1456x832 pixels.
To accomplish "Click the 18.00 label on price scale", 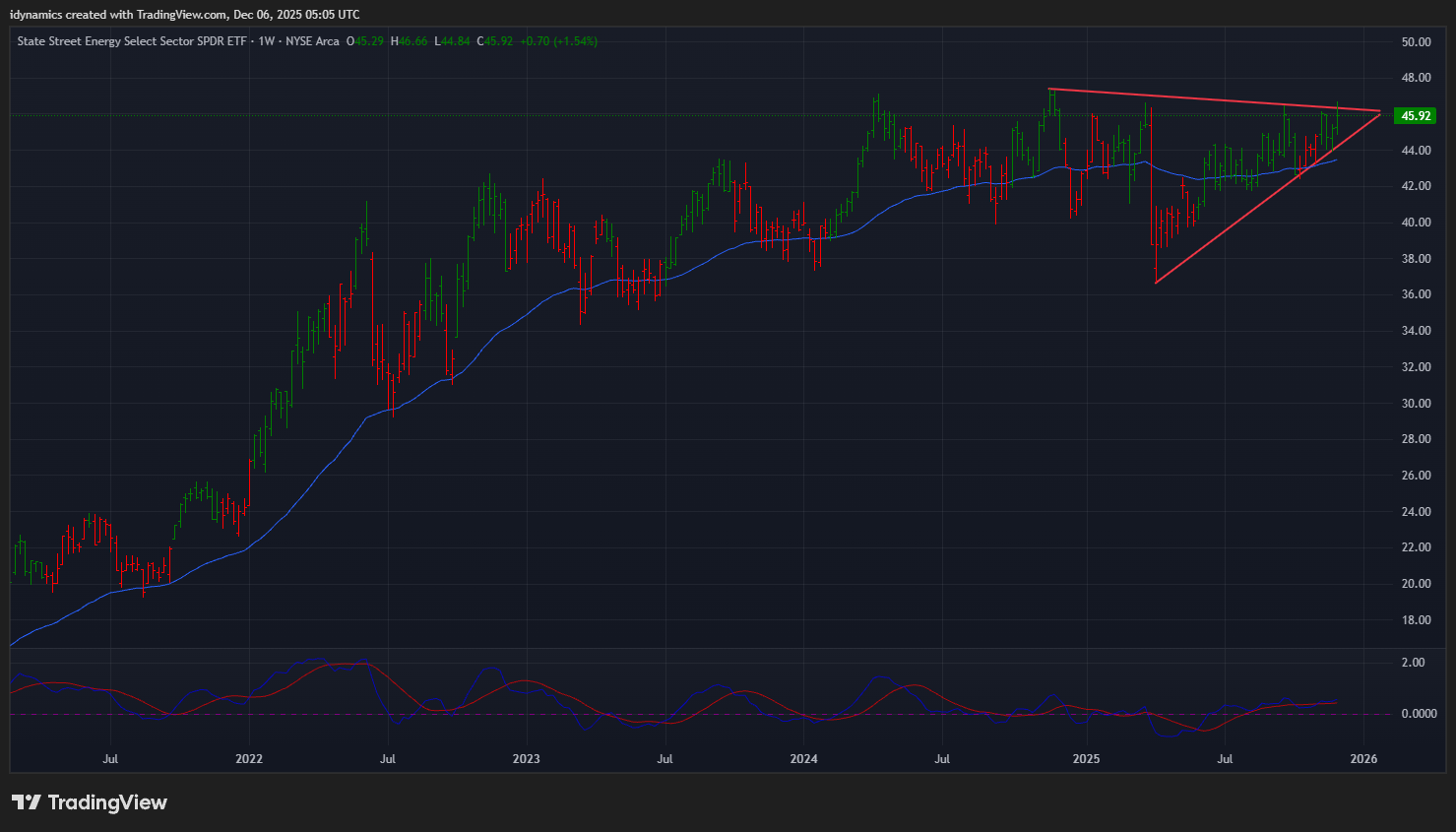I will click(1416, 620).
